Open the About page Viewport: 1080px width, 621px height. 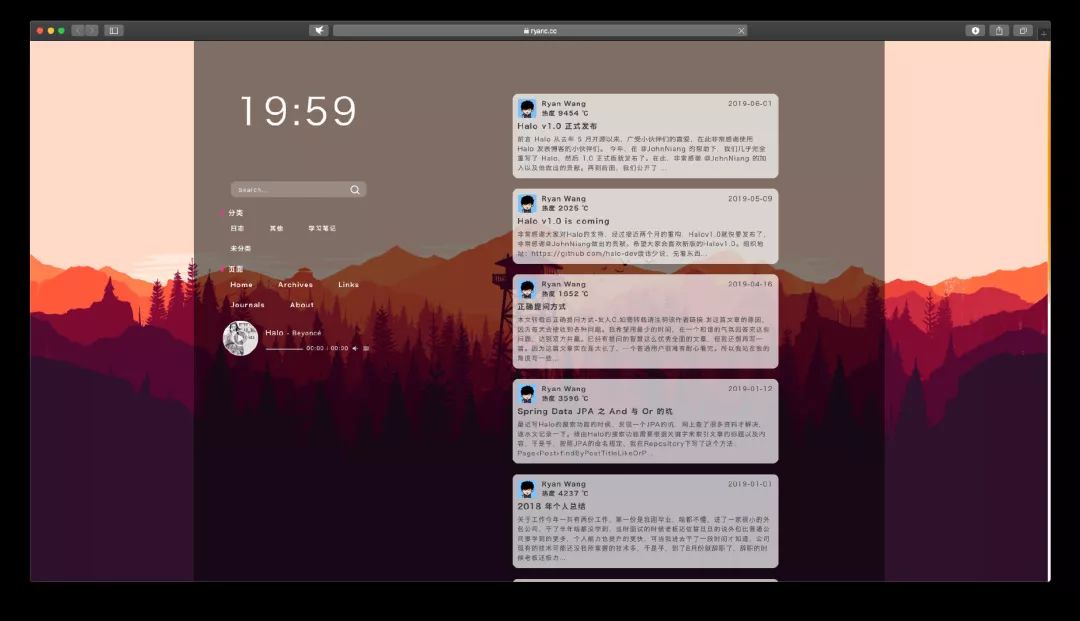pos(302,304)
